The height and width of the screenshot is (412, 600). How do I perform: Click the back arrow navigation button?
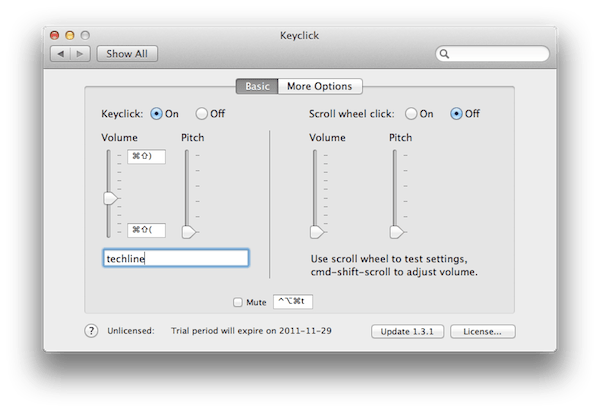coord(60,54)
